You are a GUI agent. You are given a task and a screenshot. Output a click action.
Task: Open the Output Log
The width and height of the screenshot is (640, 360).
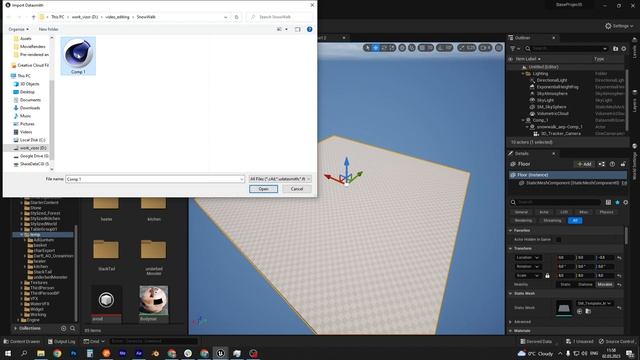62,341
